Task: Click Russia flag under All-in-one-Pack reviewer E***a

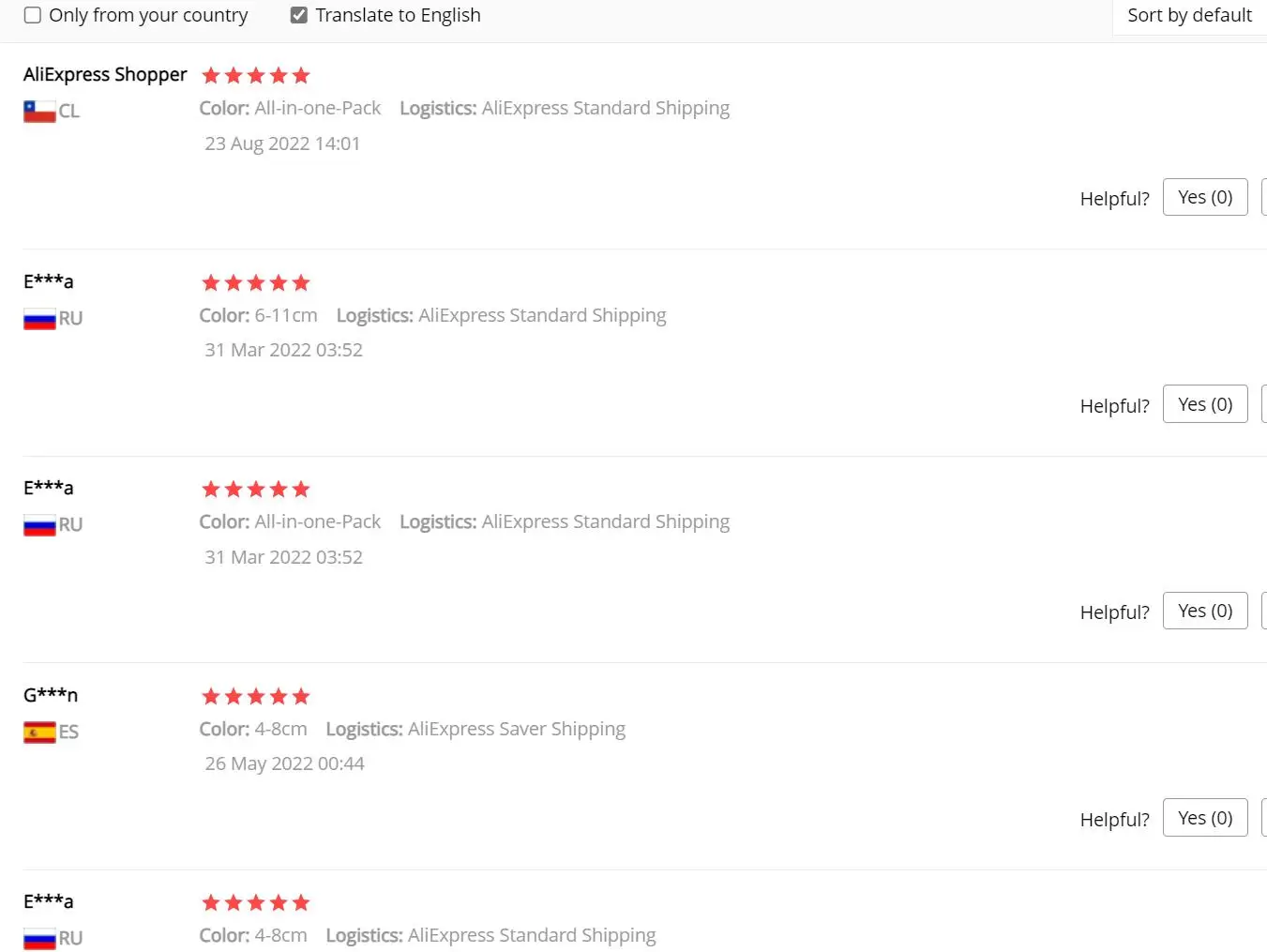Action: tap(39, 525)
